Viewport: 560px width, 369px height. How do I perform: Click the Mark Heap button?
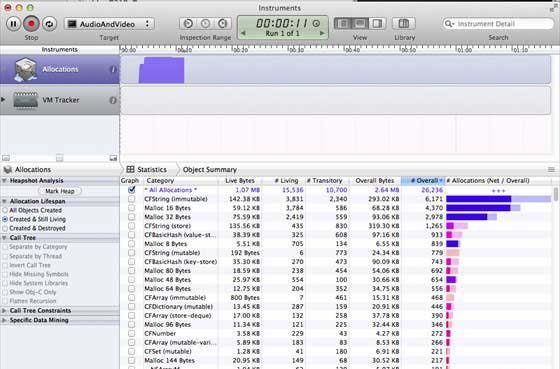60,191
